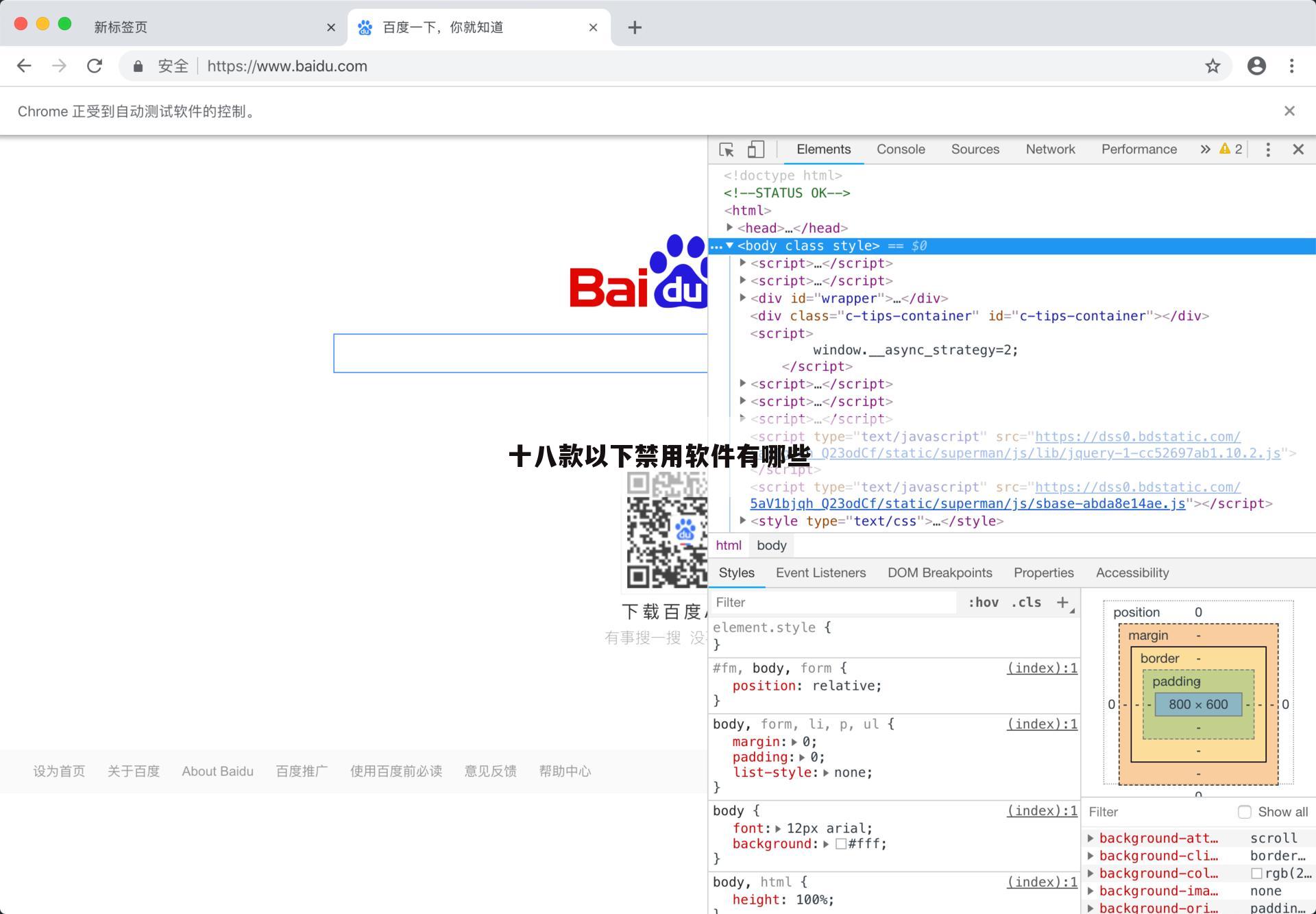The width and height of the screenshot is (1316, 914).
Task: Close the 百度一下 tab
Action: [x=593, y=27]
